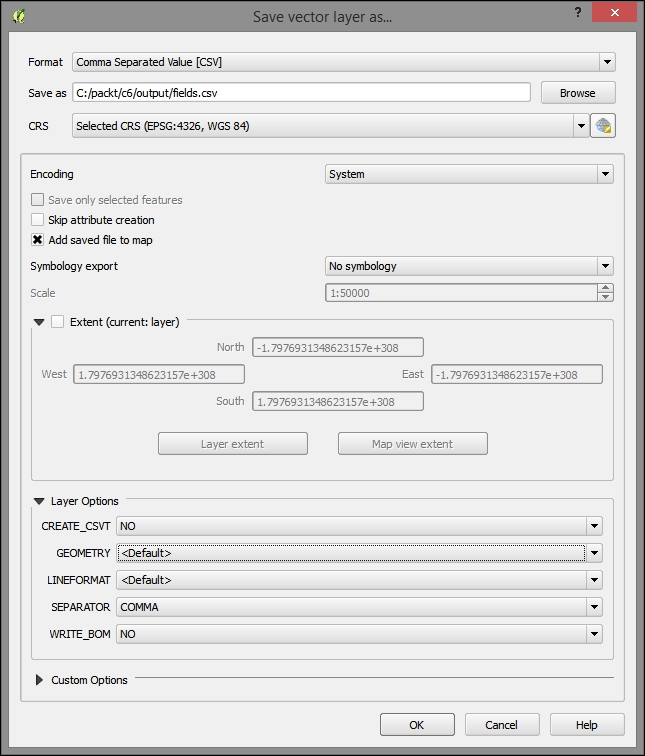Click the Encoding label

52,174
